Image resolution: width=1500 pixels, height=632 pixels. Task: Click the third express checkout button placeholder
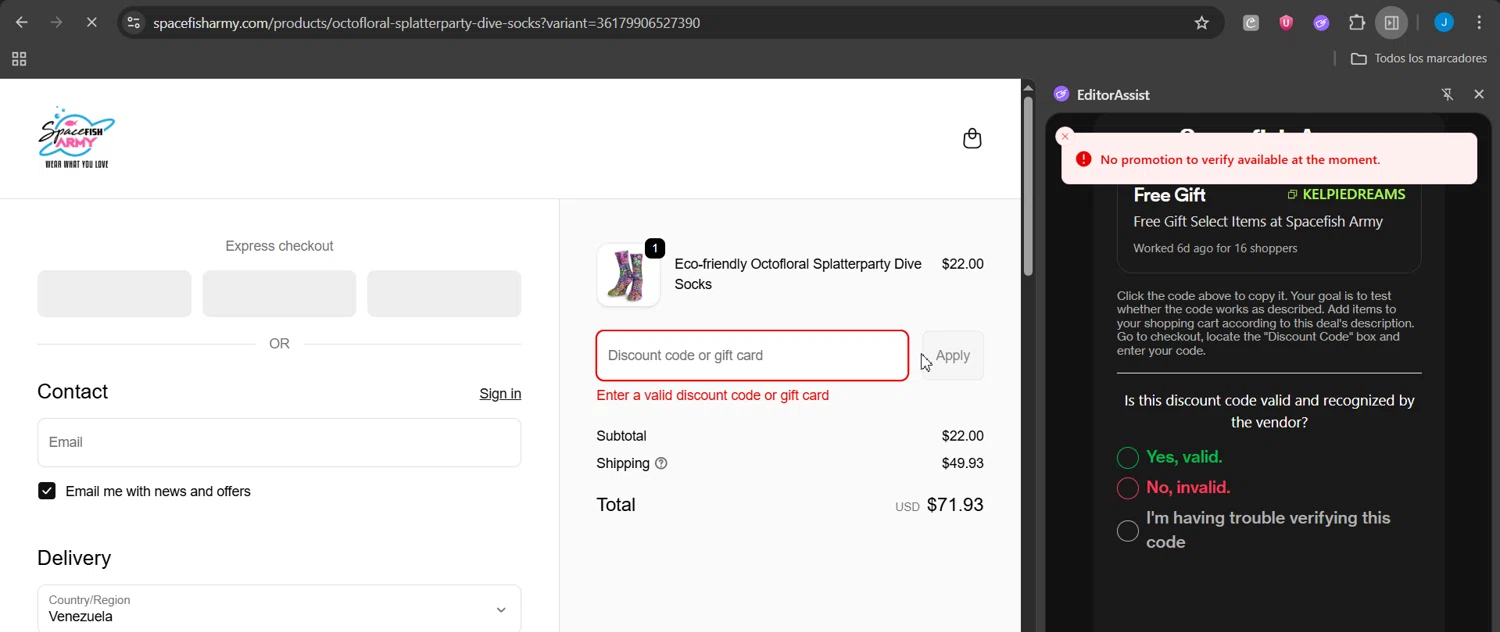pyautogui.click(x=444, y=294)
